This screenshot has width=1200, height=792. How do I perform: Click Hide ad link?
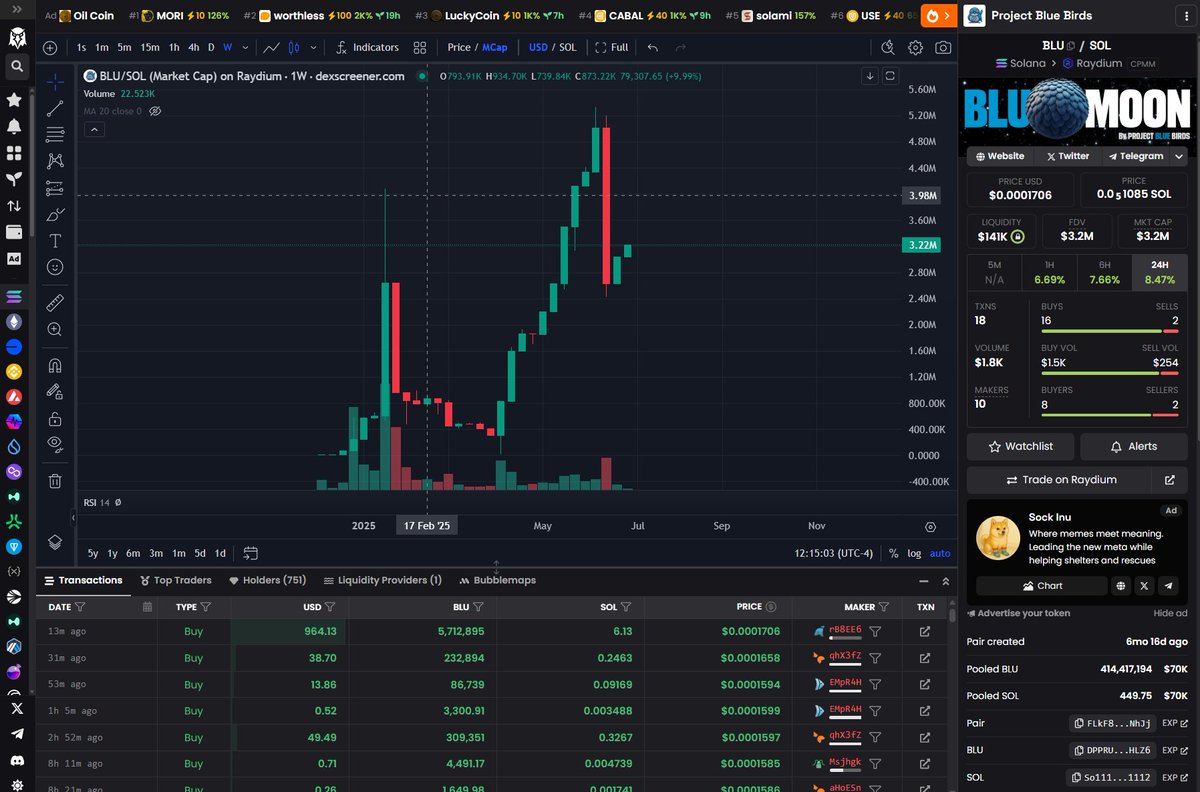[x=1170, y=613]
